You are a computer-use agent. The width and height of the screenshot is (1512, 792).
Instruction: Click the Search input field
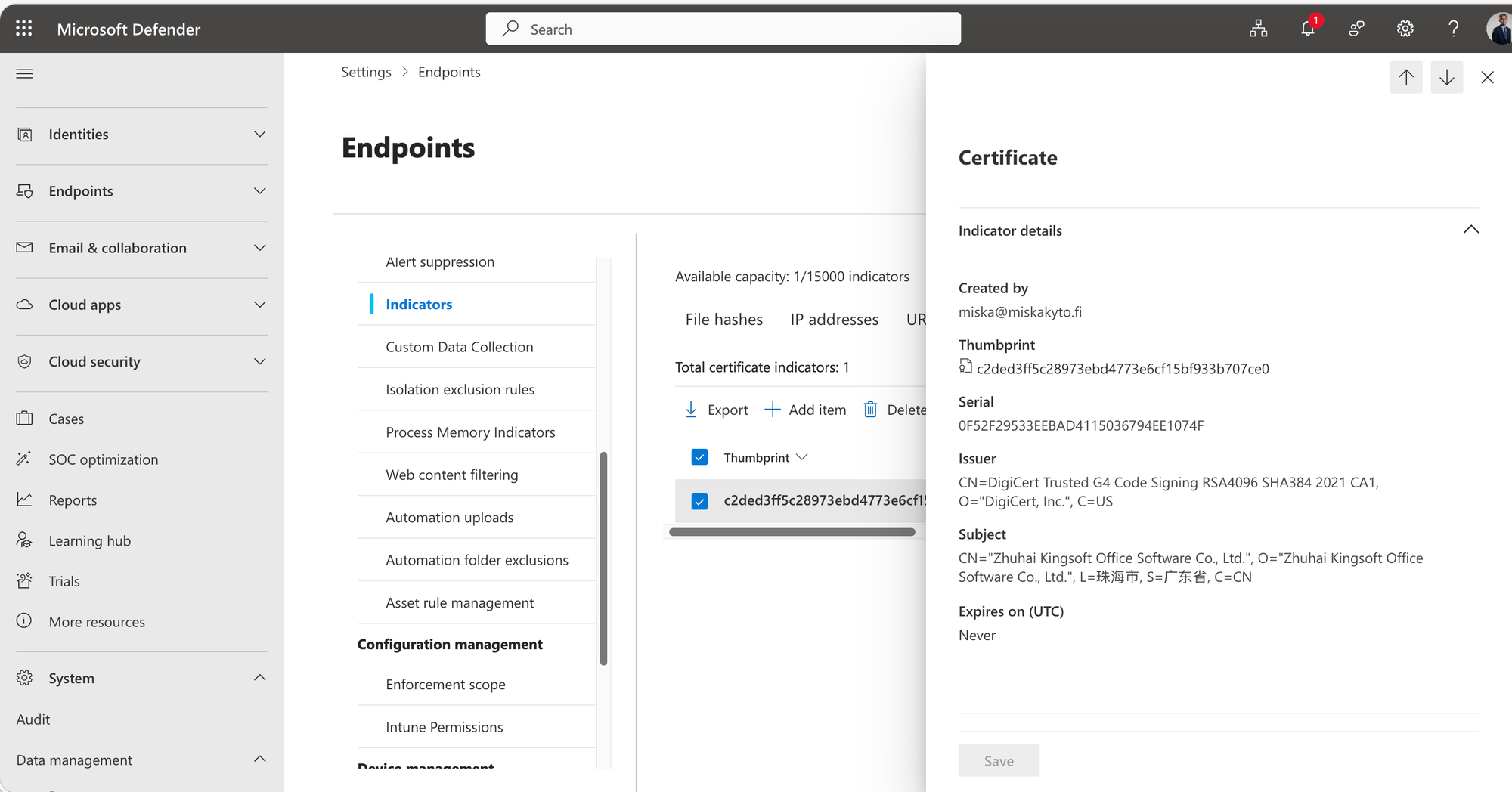[723, 29]
